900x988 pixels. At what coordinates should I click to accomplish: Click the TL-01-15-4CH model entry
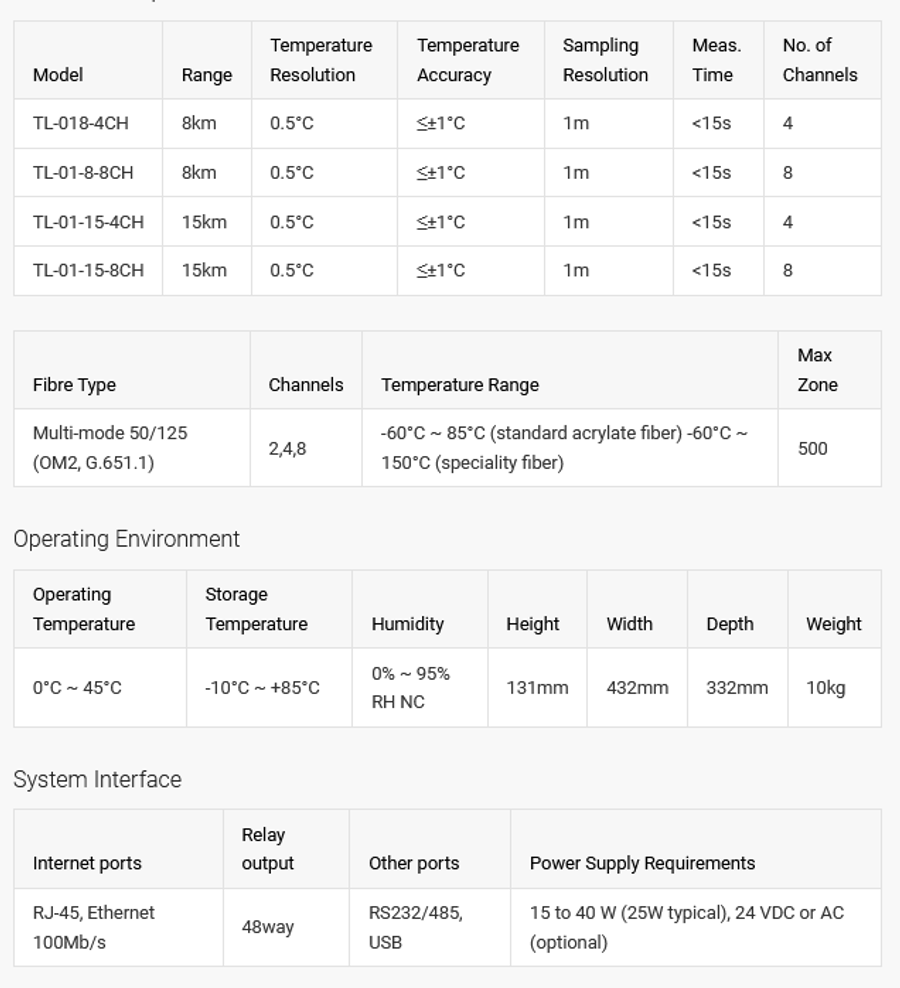[x=88, y=221]
